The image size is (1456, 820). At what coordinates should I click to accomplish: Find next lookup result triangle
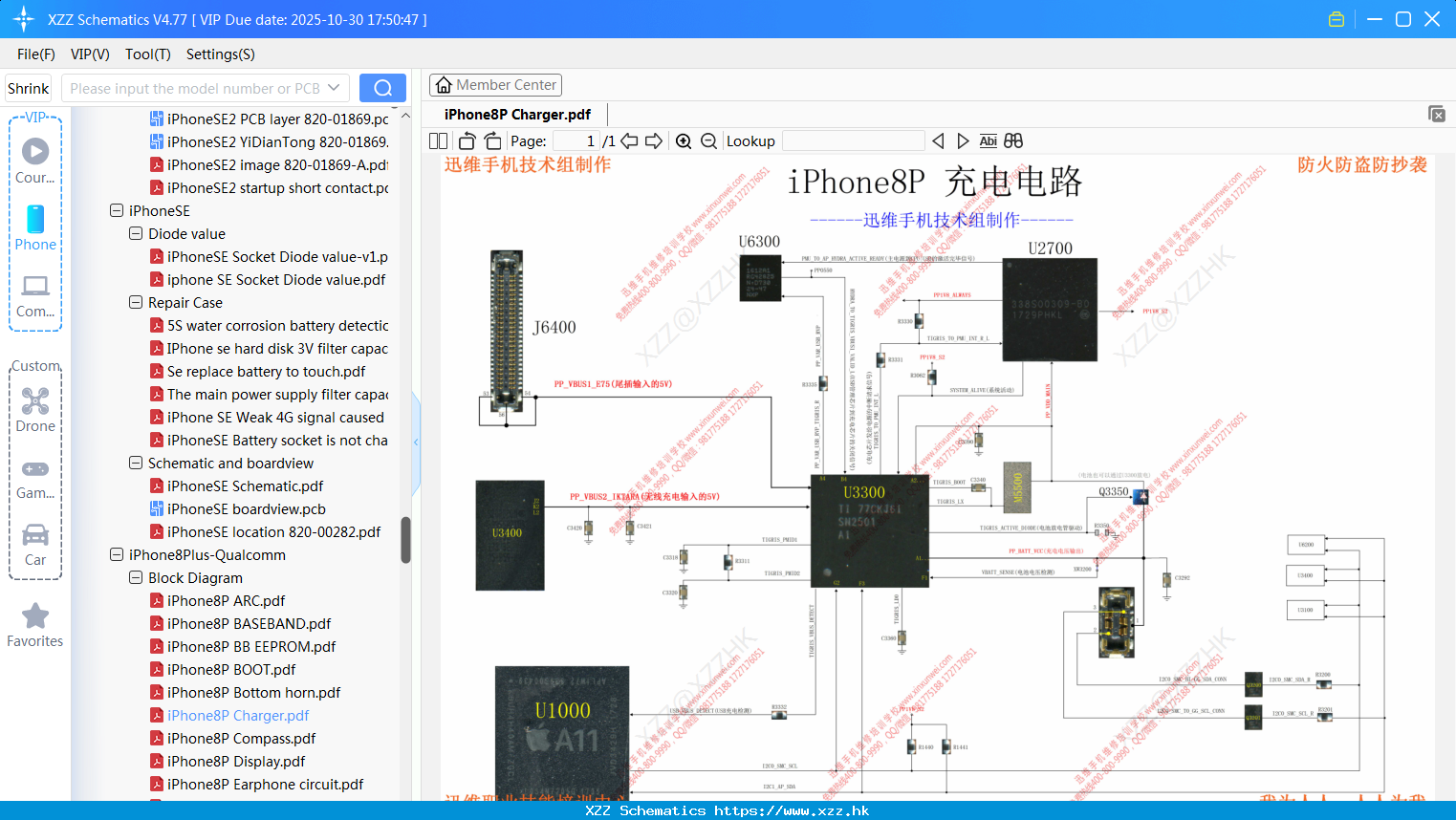click(x=963, y=140)
